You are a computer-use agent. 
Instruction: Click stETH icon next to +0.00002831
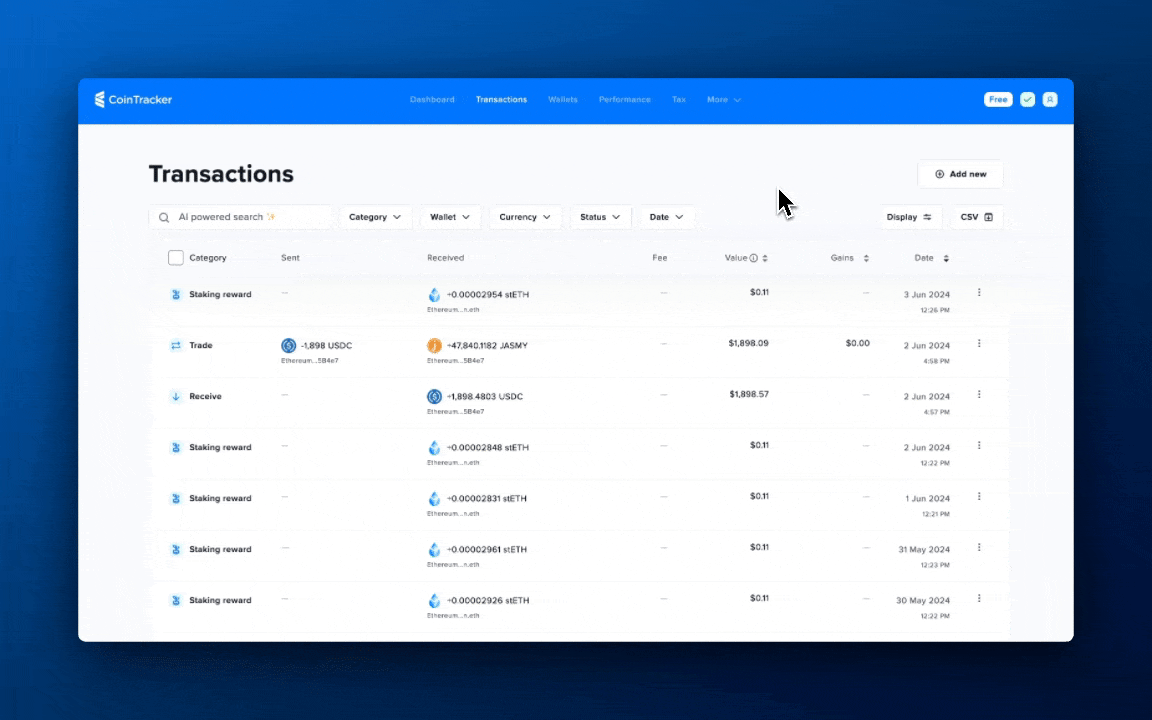point(434,498)
